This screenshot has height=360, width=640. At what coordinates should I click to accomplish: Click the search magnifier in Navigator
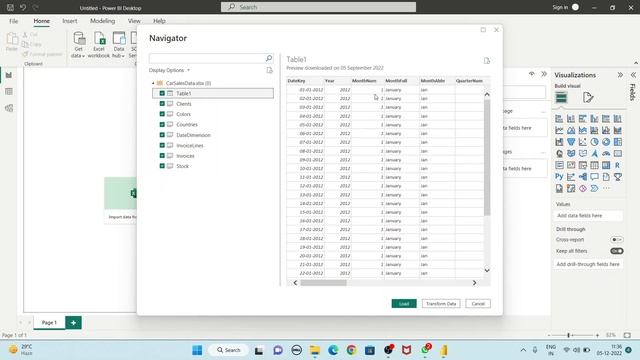(269, 58)
